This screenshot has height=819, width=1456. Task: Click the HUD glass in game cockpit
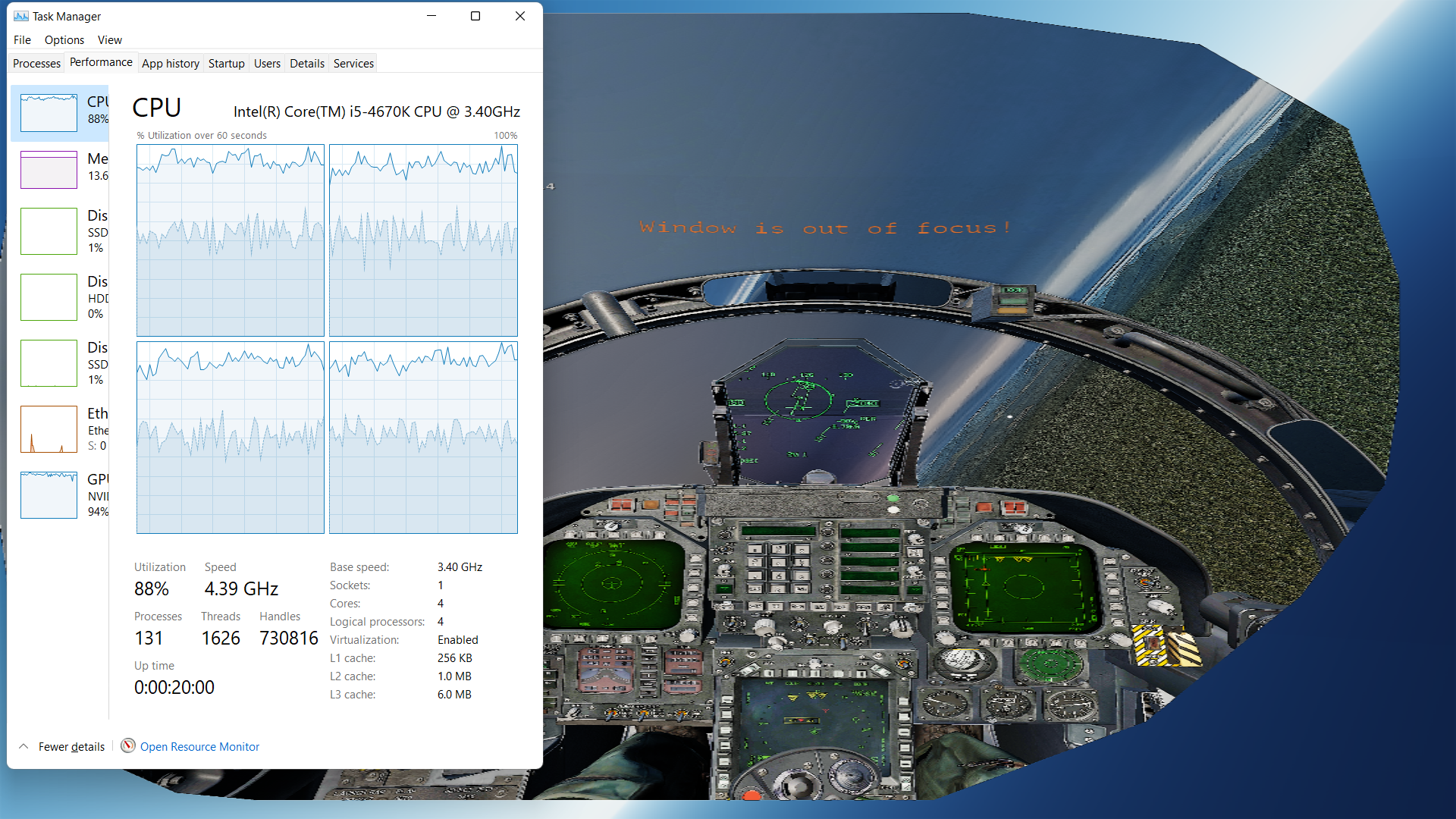click(x=819, y=413)
